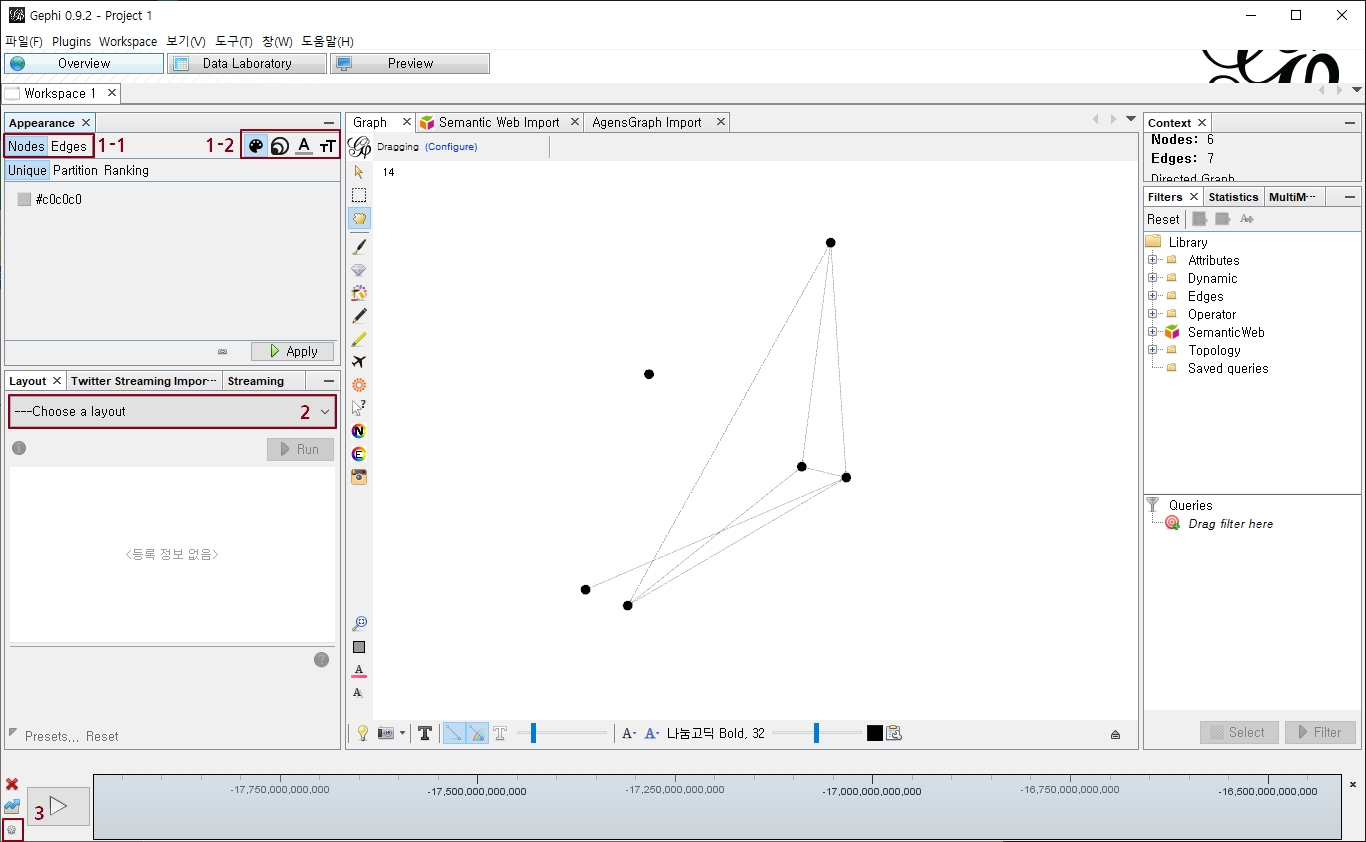Expand the Attributes folder in the Library
This screenshot has width=1366, height=842.
[1153, 260]
